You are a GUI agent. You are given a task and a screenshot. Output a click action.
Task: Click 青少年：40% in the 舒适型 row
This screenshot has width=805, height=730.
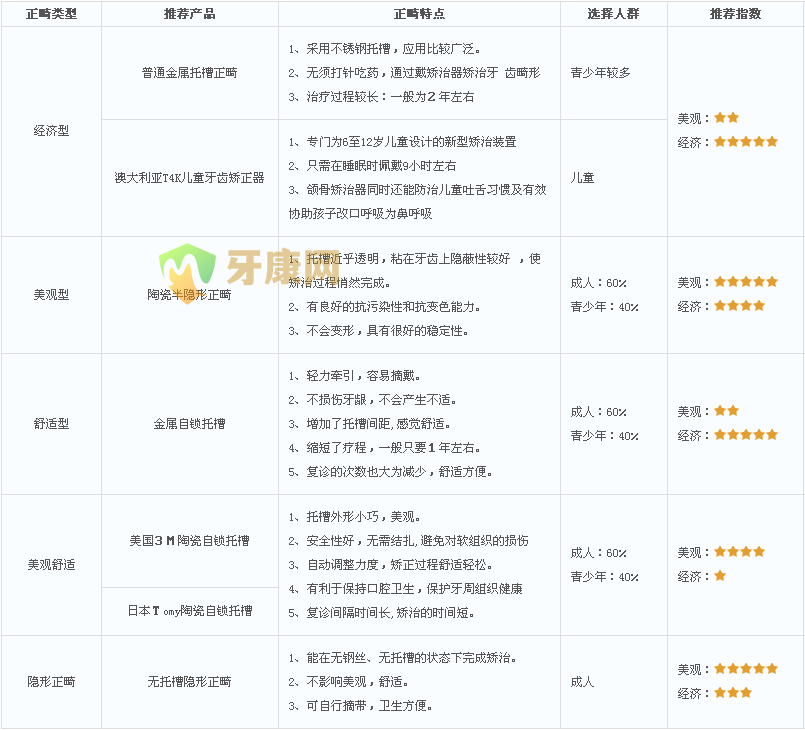coord(604,436)
